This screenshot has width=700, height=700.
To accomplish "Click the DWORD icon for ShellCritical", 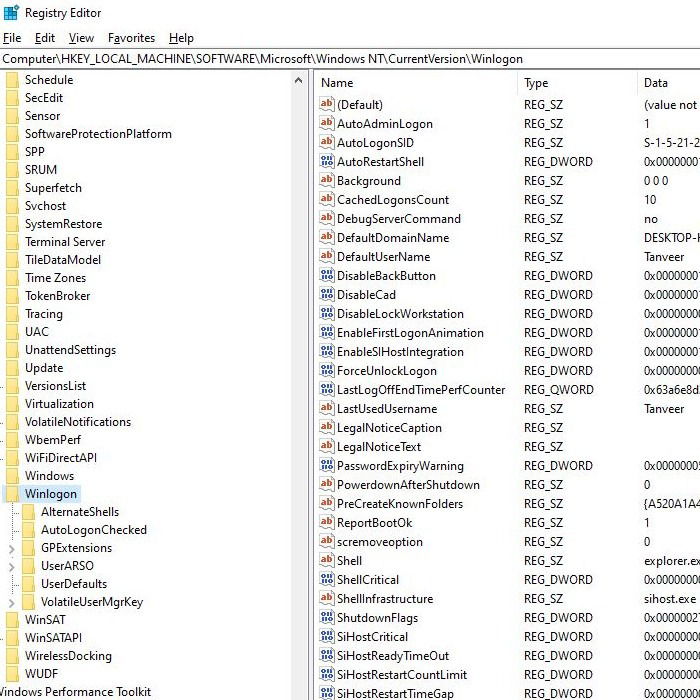I will [x=327, y=579].
